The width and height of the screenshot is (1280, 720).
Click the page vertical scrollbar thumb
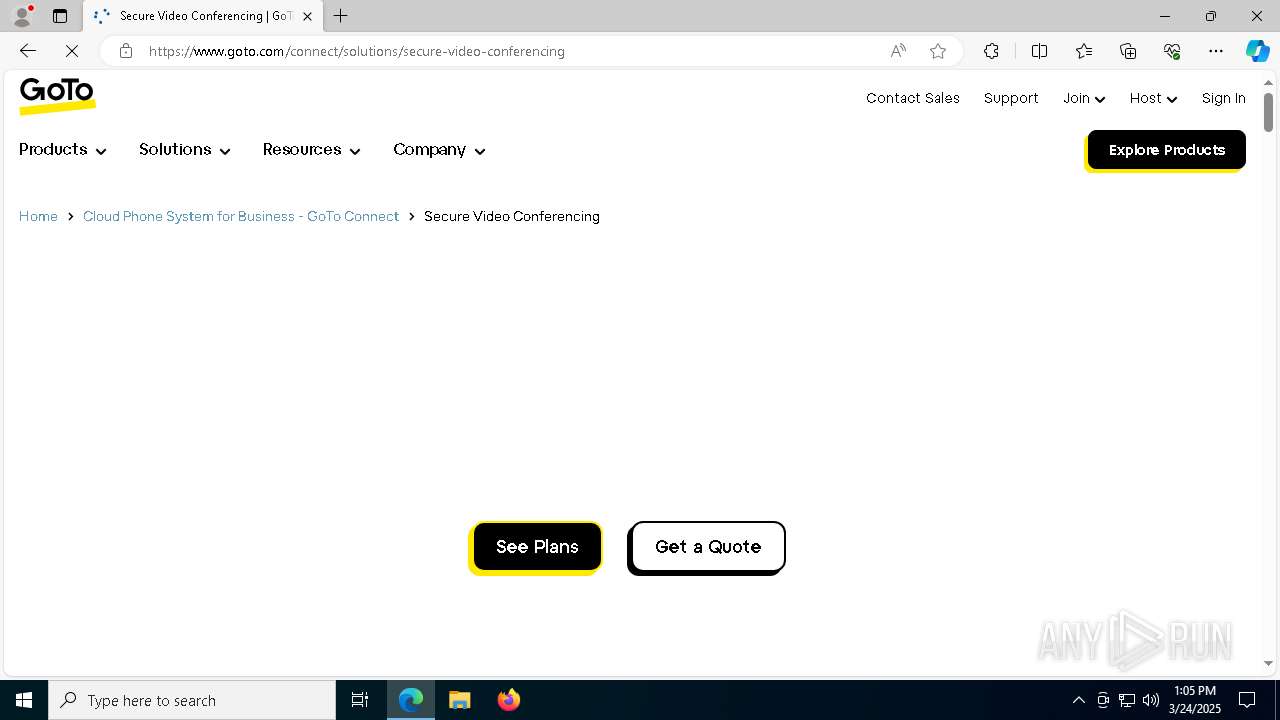tap(1268, 112)
